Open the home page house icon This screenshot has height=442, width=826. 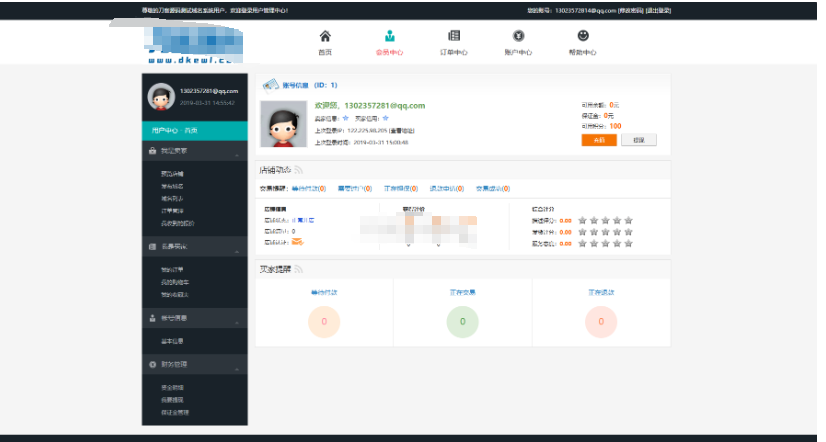(325, 36)
